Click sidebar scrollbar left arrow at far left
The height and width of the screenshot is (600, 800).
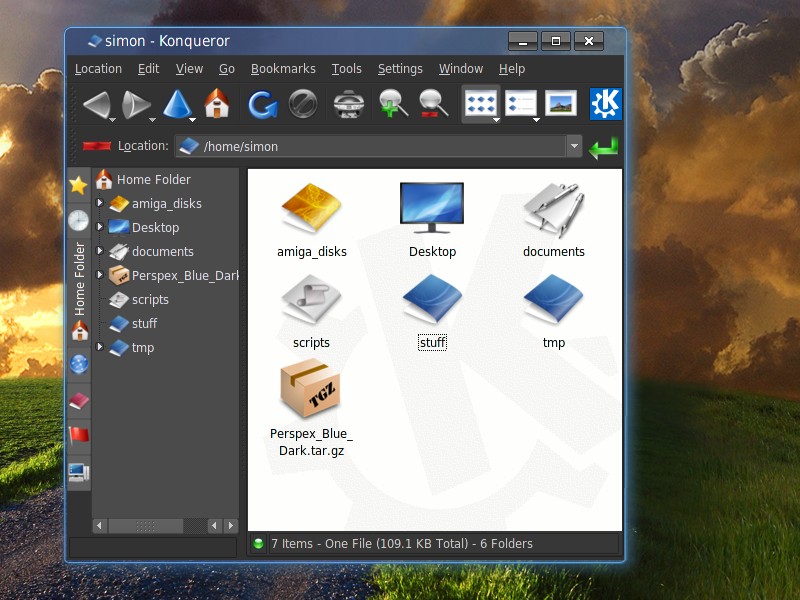tap(100, 526)
